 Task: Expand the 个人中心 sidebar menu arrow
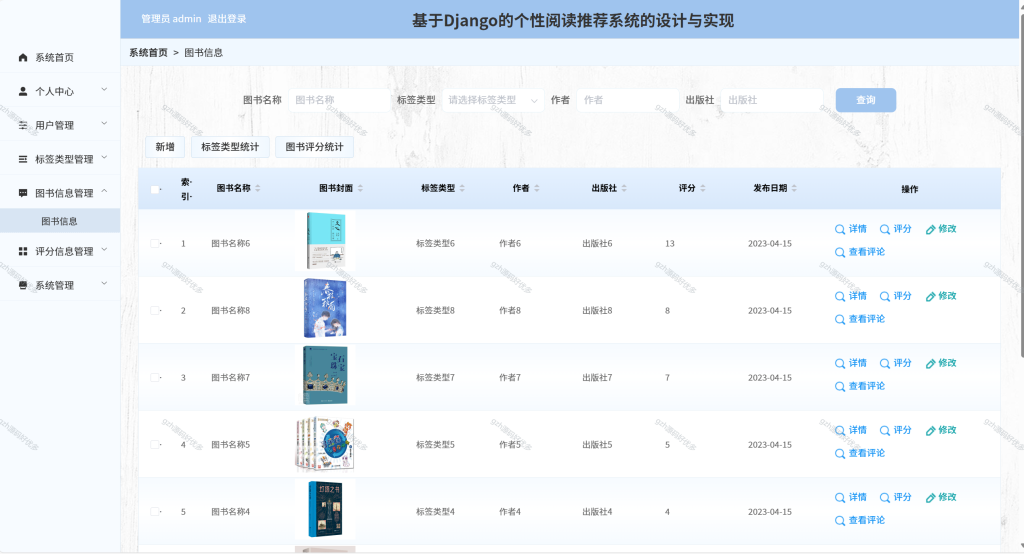pos(104,90)
